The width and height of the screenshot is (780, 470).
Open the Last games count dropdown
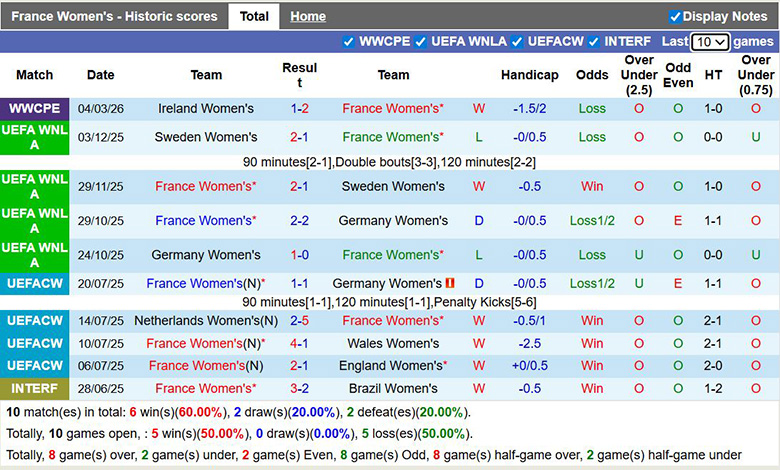point(710,42)
